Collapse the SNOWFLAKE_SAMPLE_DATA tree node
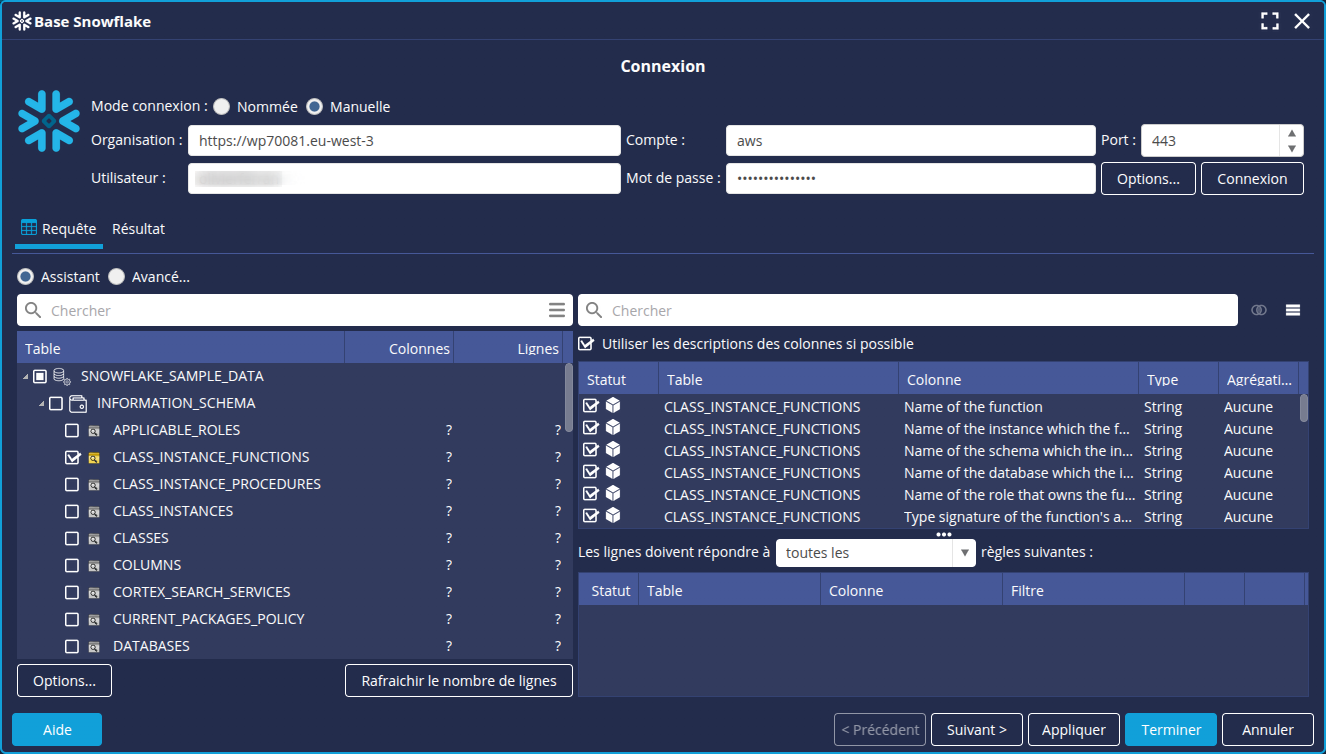Screen dimensions: 1326x754 [25, 377]
